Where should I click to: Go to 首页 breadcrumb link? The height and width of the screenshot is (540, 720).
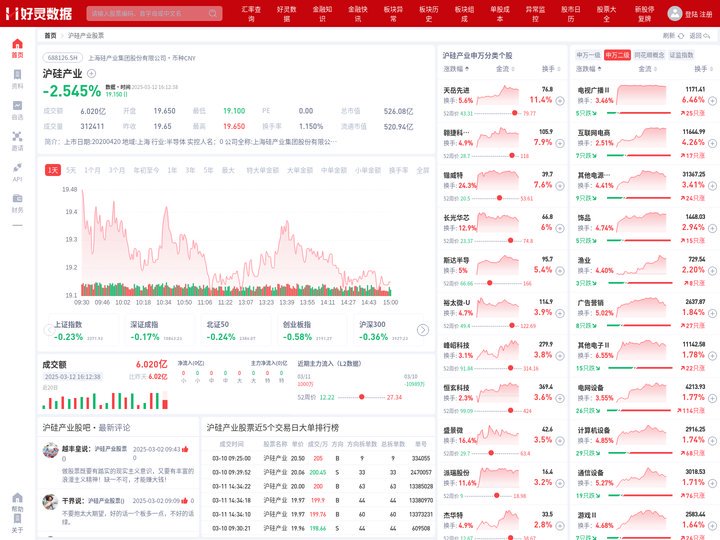(50, 36)
